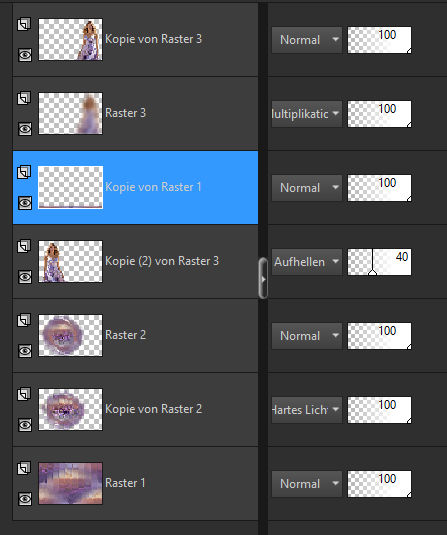Open Aufhellen blend mode dropdown
Screen dimensions: 447x535
point(307,262)
